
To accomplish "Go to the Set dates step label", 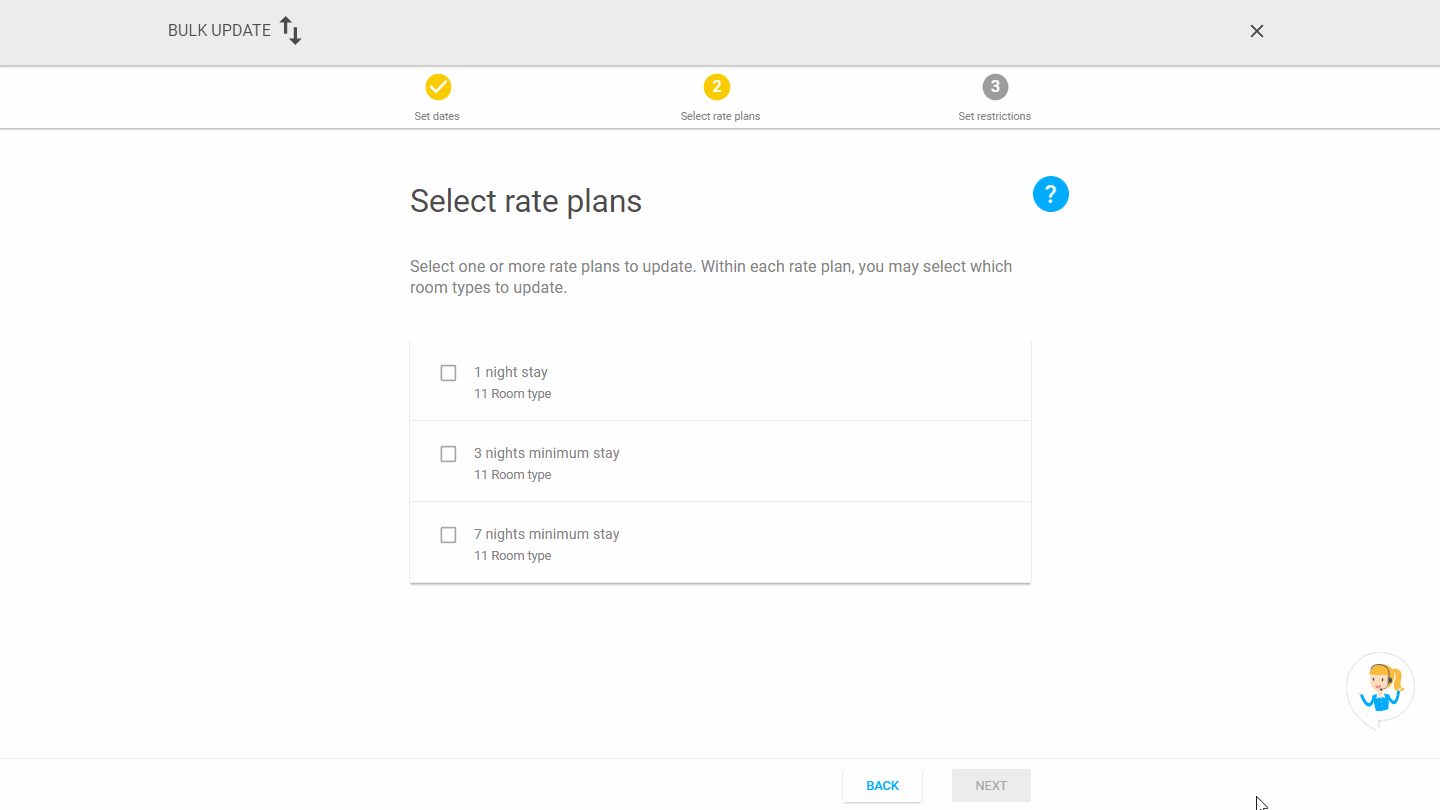I will 437,116.
